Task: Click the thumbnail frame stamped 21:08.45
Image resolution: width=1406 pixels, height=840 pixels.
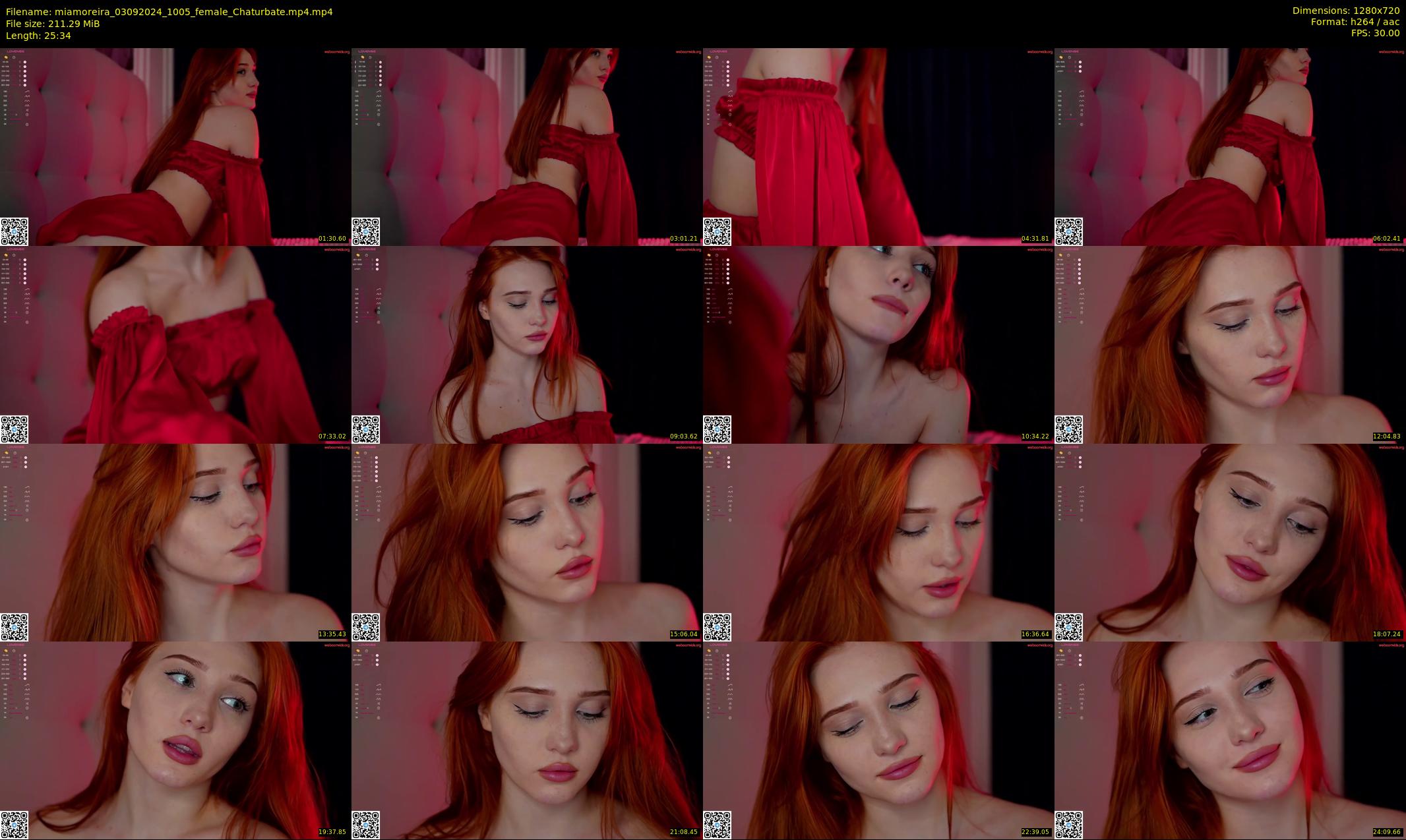Action: [527, 740]
